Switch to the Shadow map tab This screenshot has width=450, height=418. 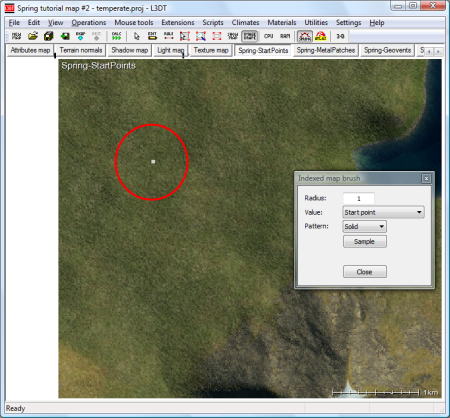tap(130, 50)
